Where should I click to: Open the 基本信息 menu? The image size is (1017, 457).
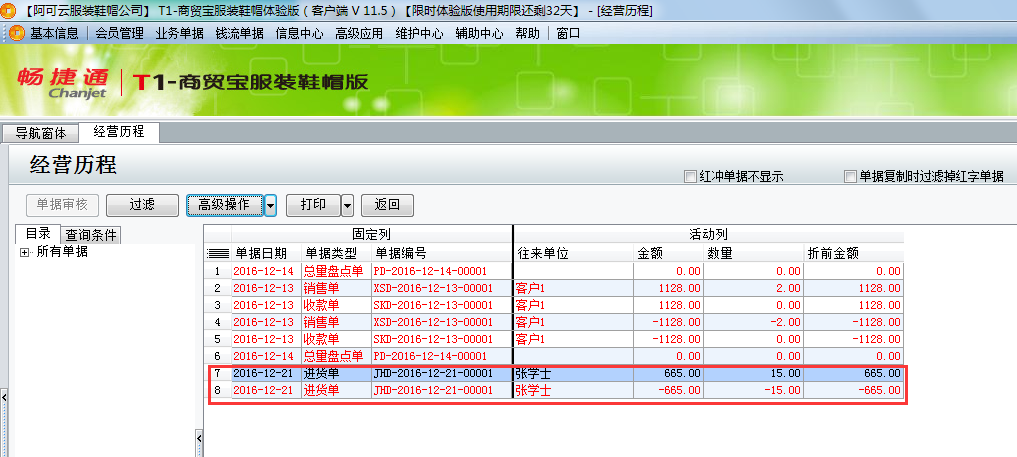(54, 33)
